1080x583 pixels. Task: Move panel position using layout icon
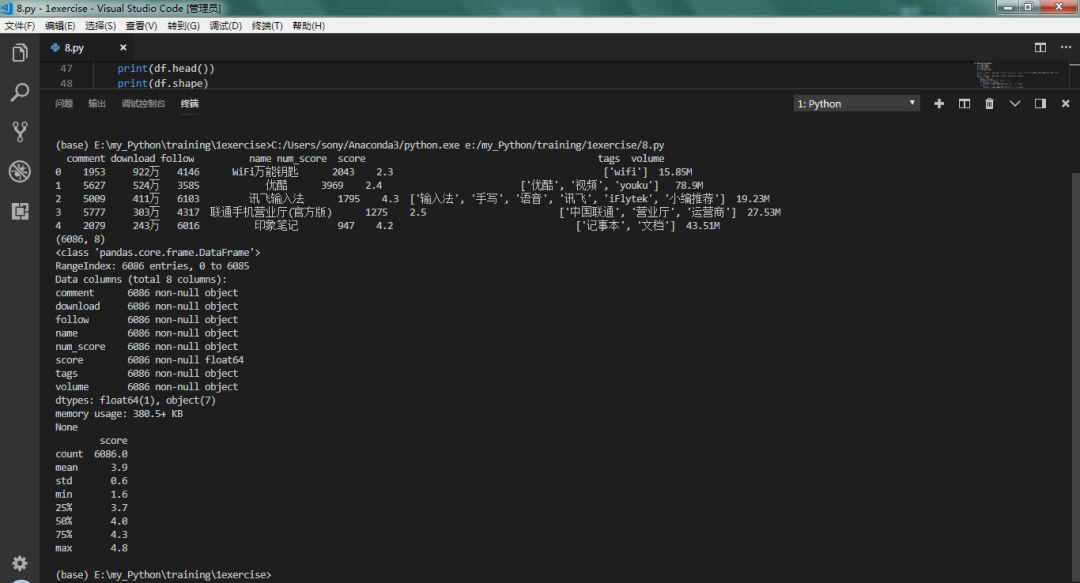coord(1040,103)
